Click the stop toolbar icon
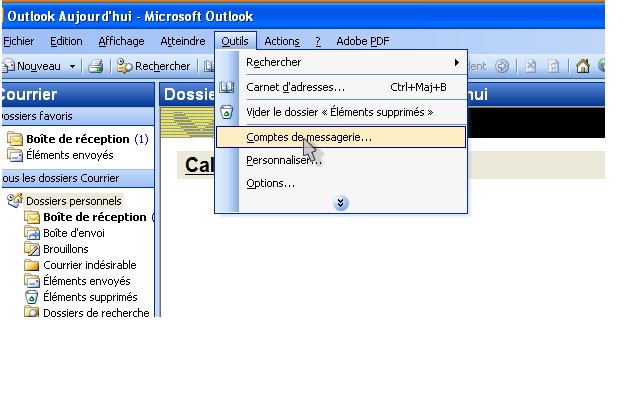Image resolution: width=640 pixels, height=400 pixels. click(x=530, y=66)
